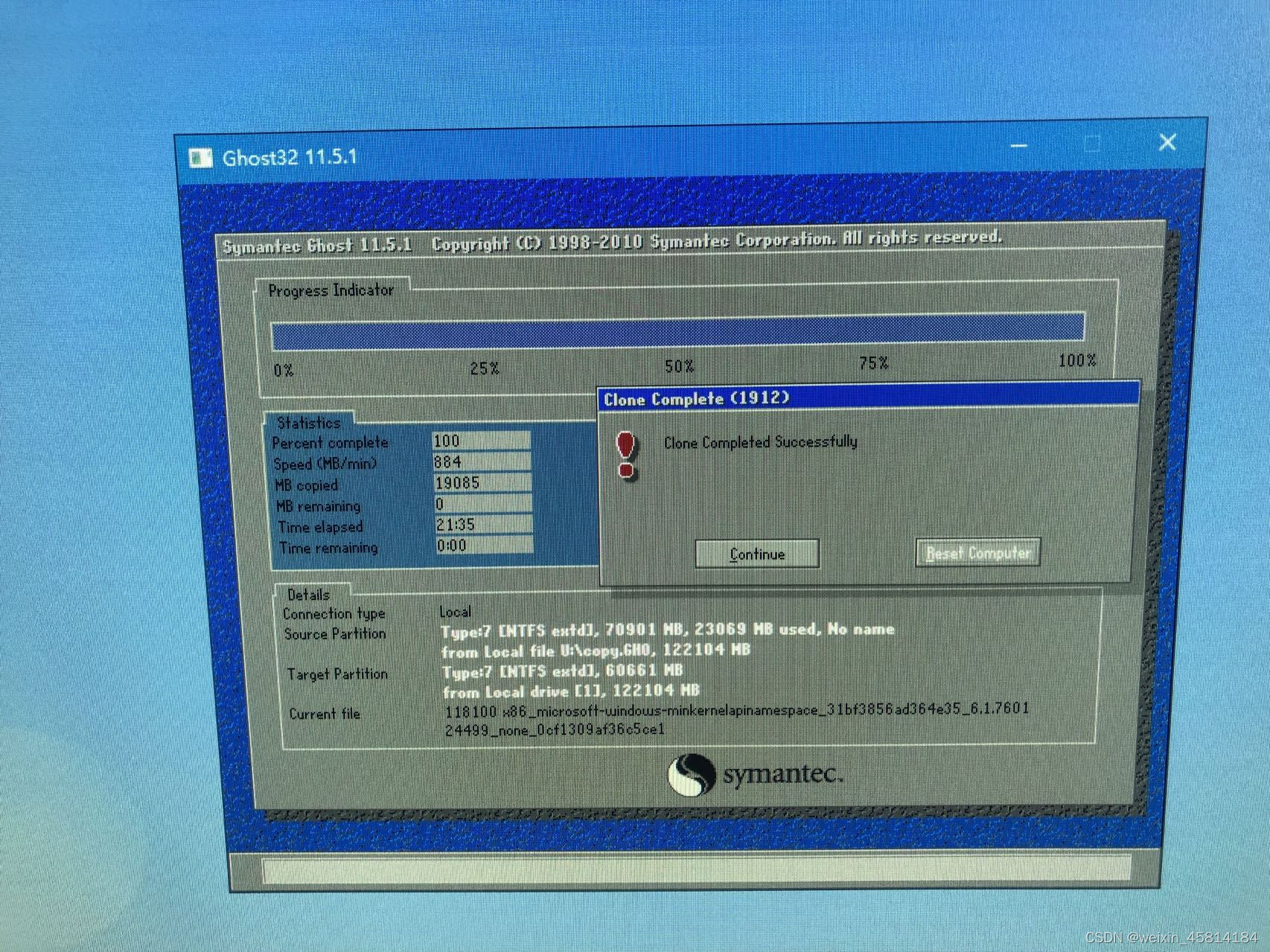This screenshot has height=952, width=1270.
Task: Click the 25% progress scale label
Action: (x=485, y=368)
